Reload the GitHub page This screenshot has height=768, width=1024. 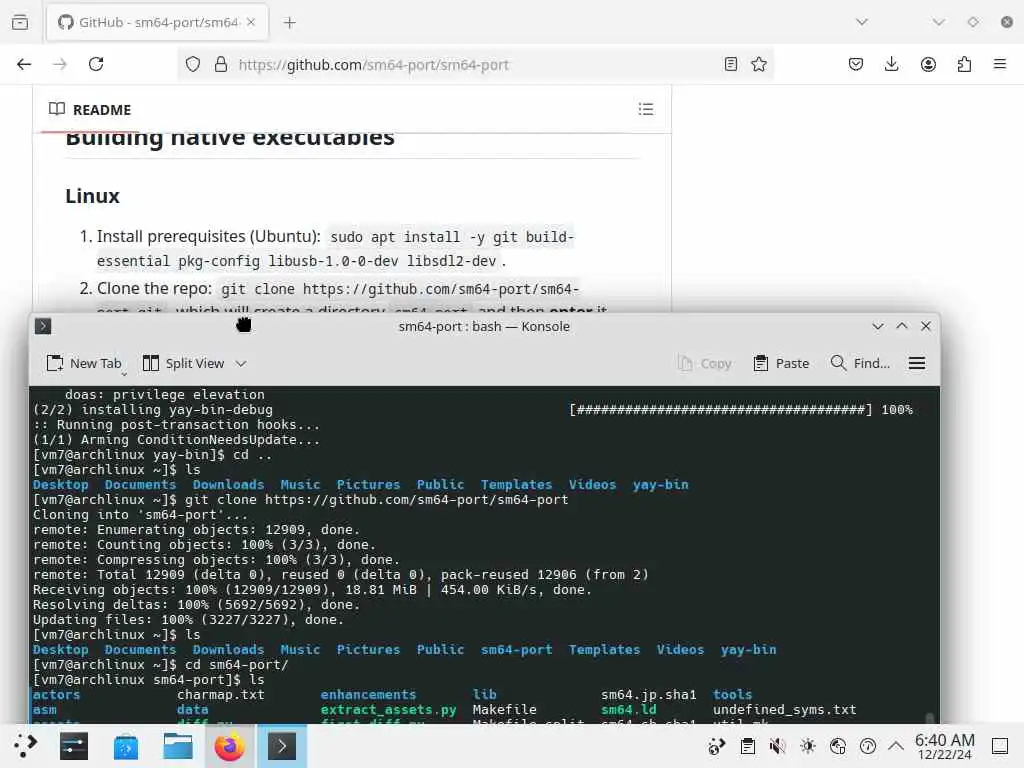coord(96,64)
